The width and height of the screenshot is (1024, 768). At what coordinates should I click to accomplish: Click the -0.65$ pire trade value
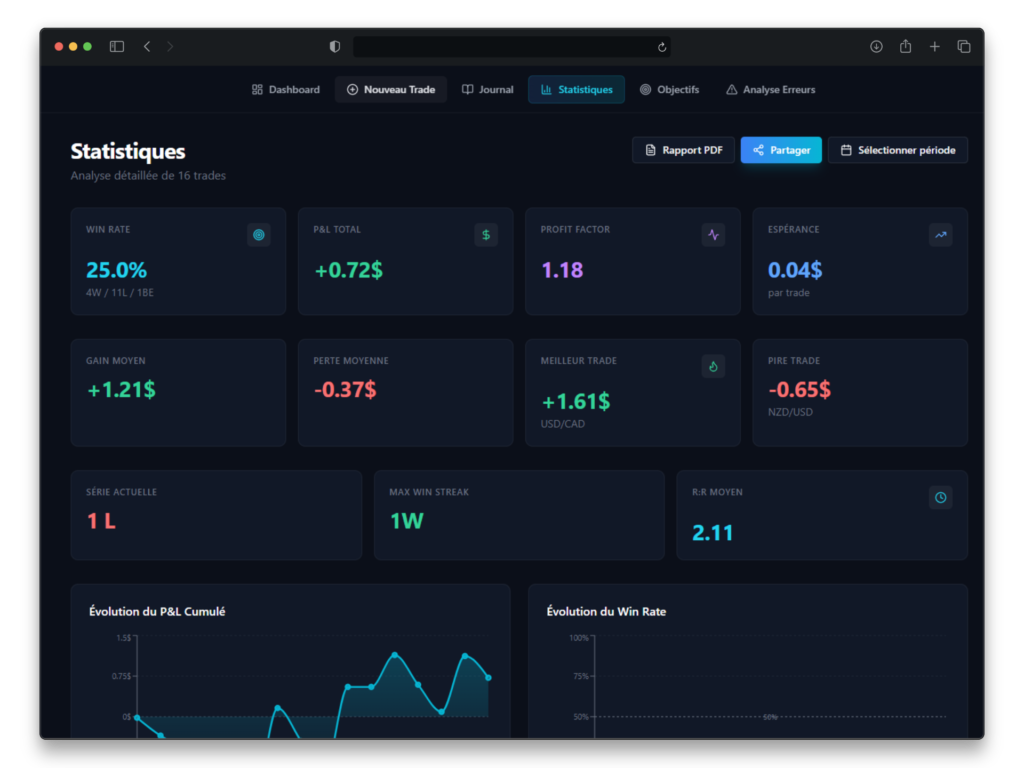tap(799, 390)
